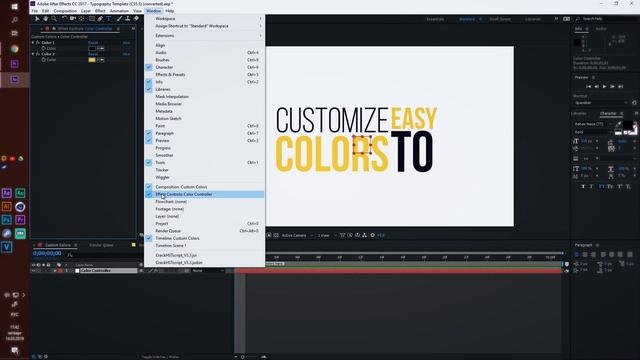
Task: Reset the Color 1 effect
Action: [93, 43]
